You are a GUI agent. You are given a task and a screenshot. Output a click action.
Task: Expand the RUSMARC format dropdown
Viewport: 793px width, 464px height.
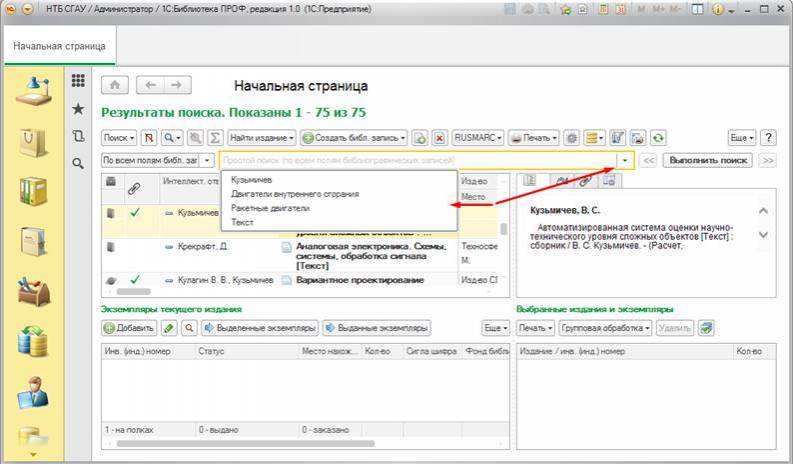478,138
